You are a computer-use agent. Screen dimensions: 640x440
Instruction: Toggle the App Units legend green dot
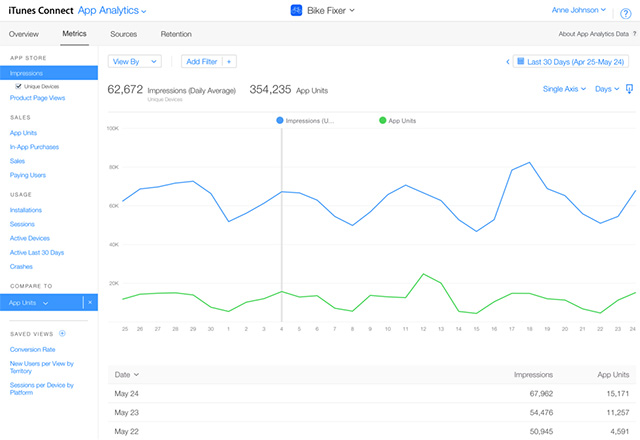pos(382,120)
